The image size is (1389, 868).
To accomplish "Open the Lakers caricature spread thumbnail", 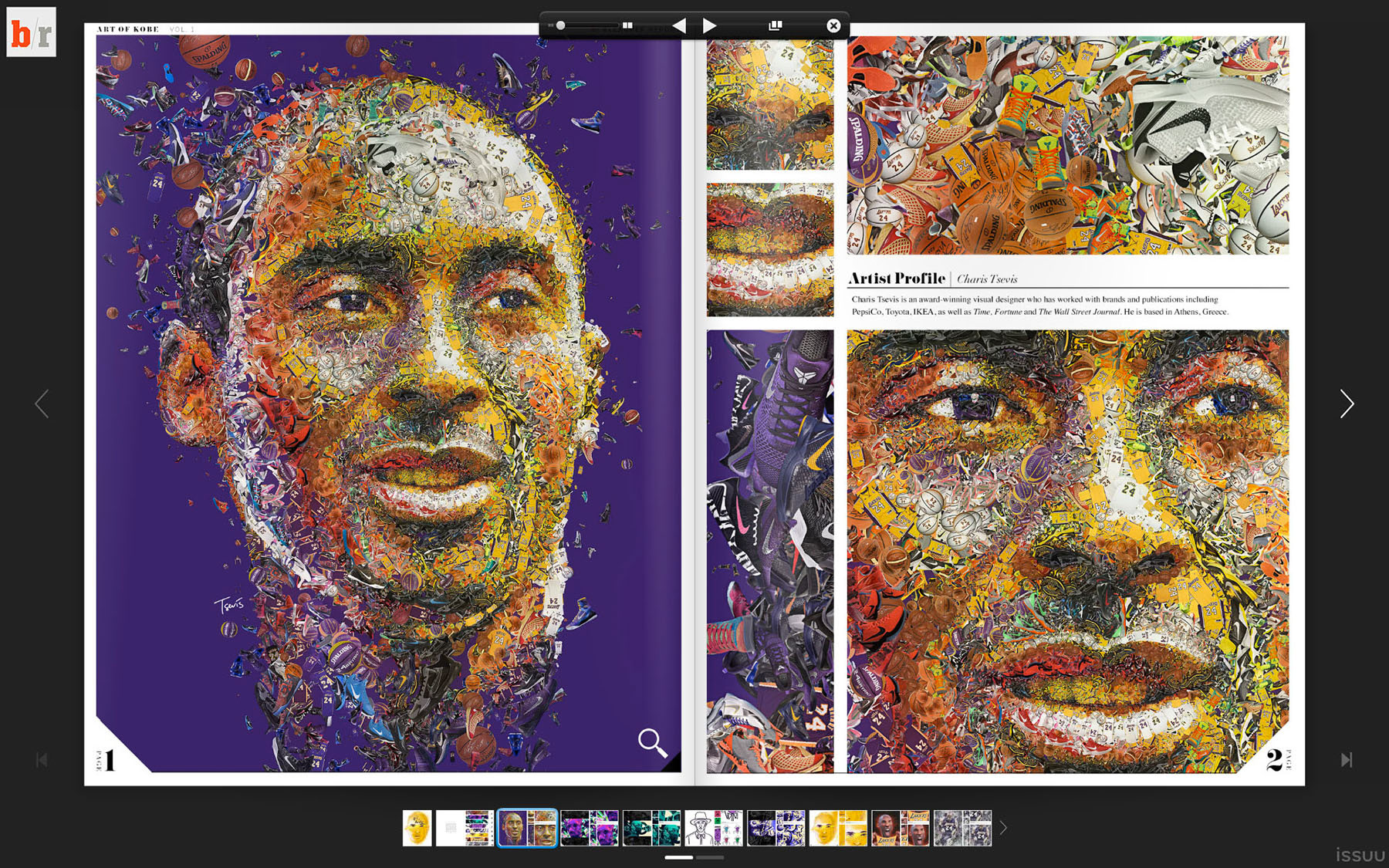I will point(901,828).
